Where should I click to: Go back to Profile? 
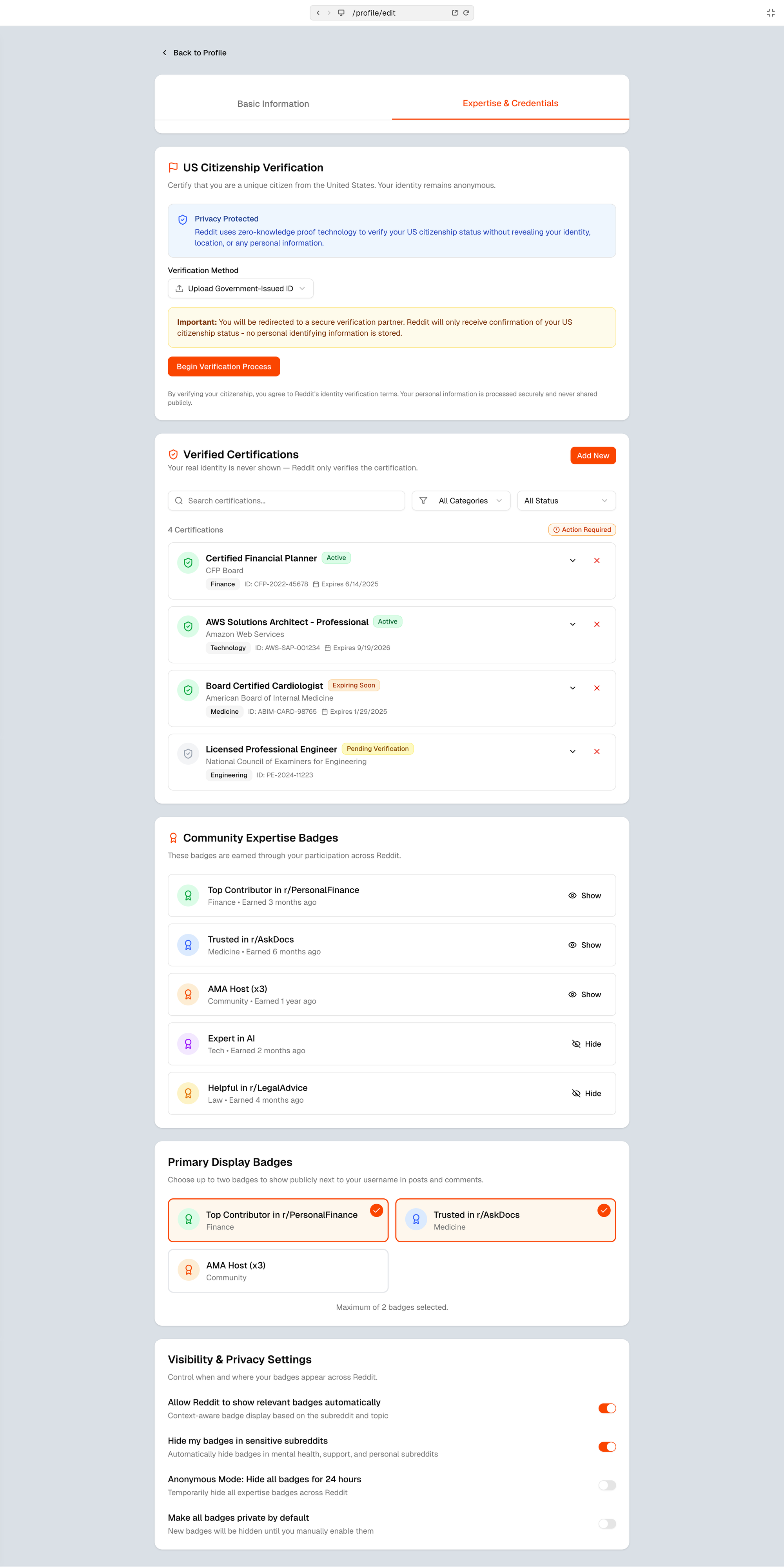point(195,52)
